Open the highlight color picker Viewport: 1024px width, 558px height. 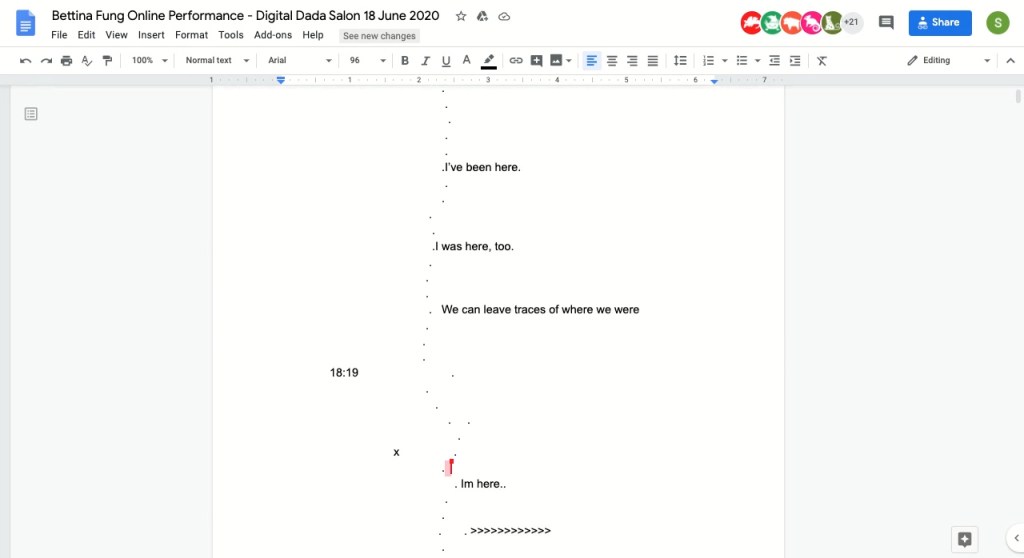[488, 61]
